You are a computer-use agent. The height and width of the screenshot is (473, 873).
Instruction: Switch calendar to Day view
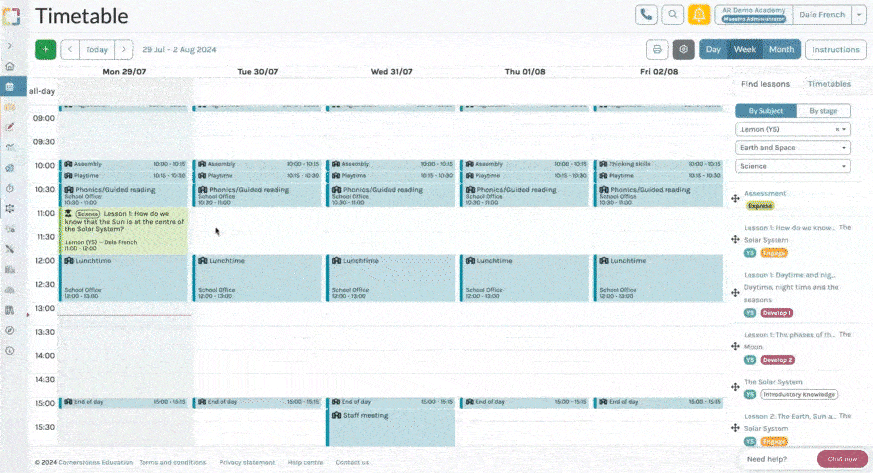click(713, 49)
